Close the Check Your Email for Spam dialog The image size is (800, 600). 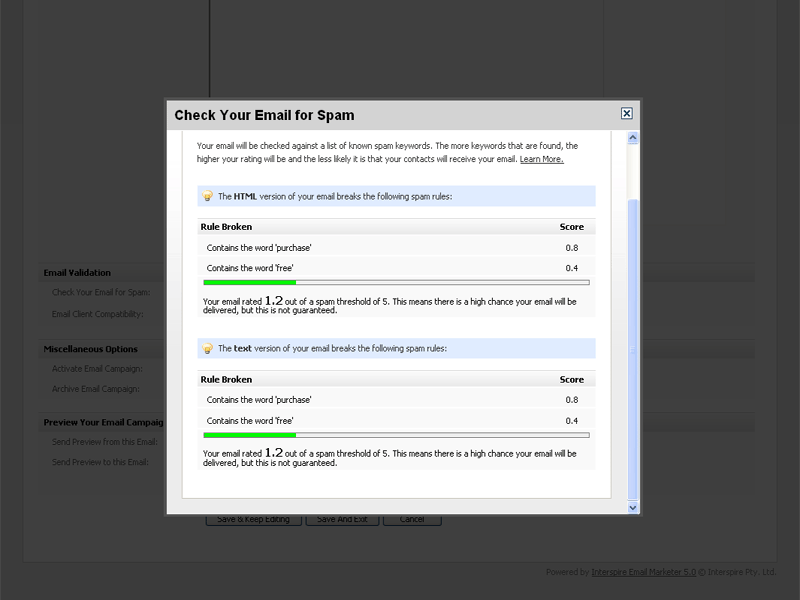(x=626, y=114)
